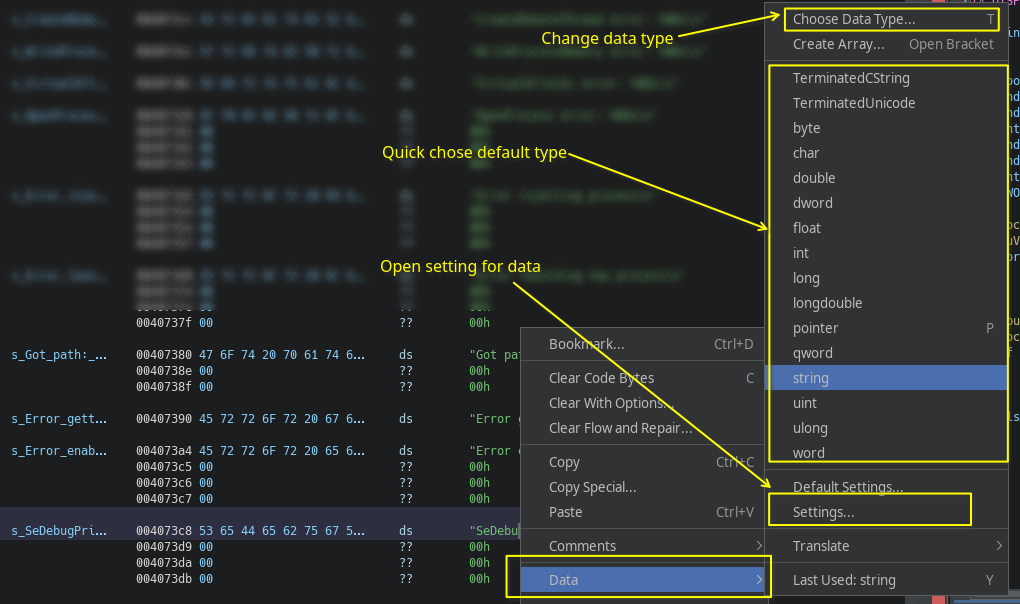Click address 004073c8 in listing
The height and width of the screenshot is (604, 1020).
pyautogui.click(x=164, y=531)
